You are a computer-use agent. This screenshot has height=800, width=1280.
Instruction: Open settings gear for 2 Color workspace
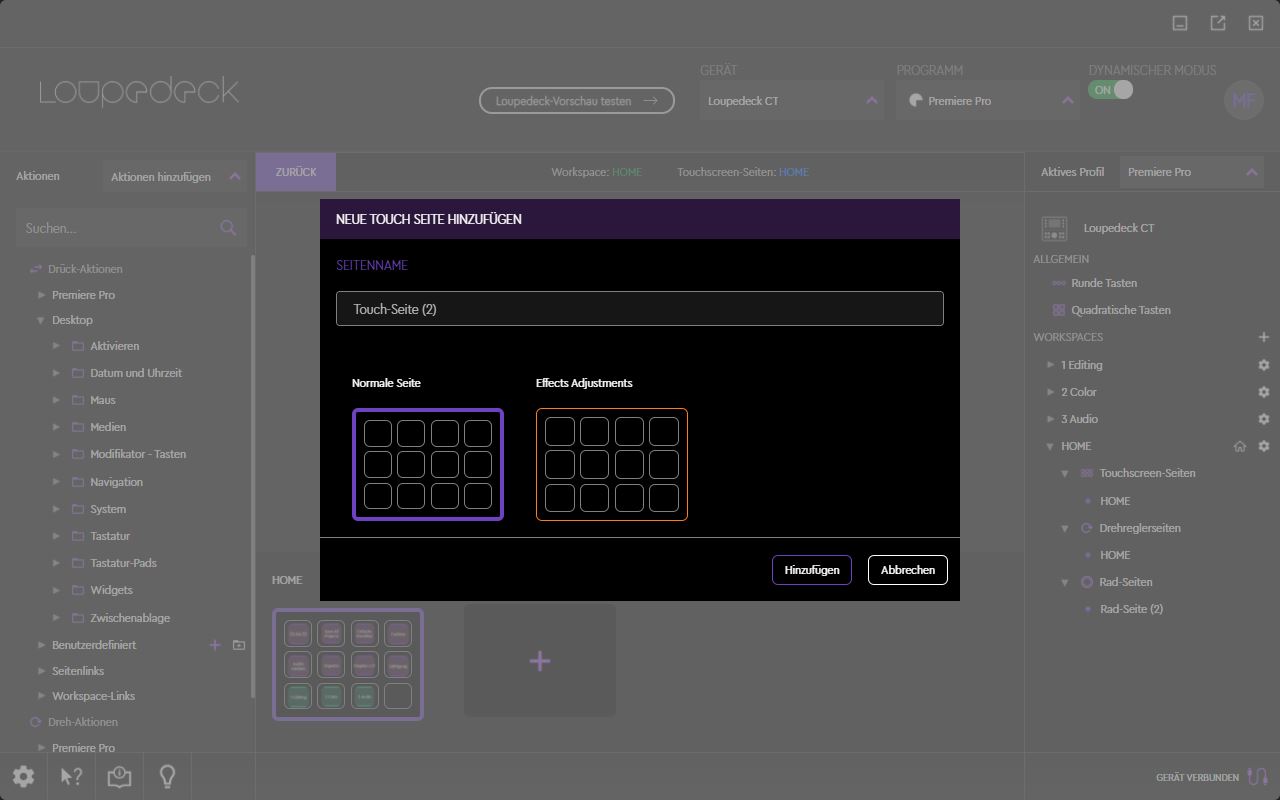click(x=1264, y=392)
